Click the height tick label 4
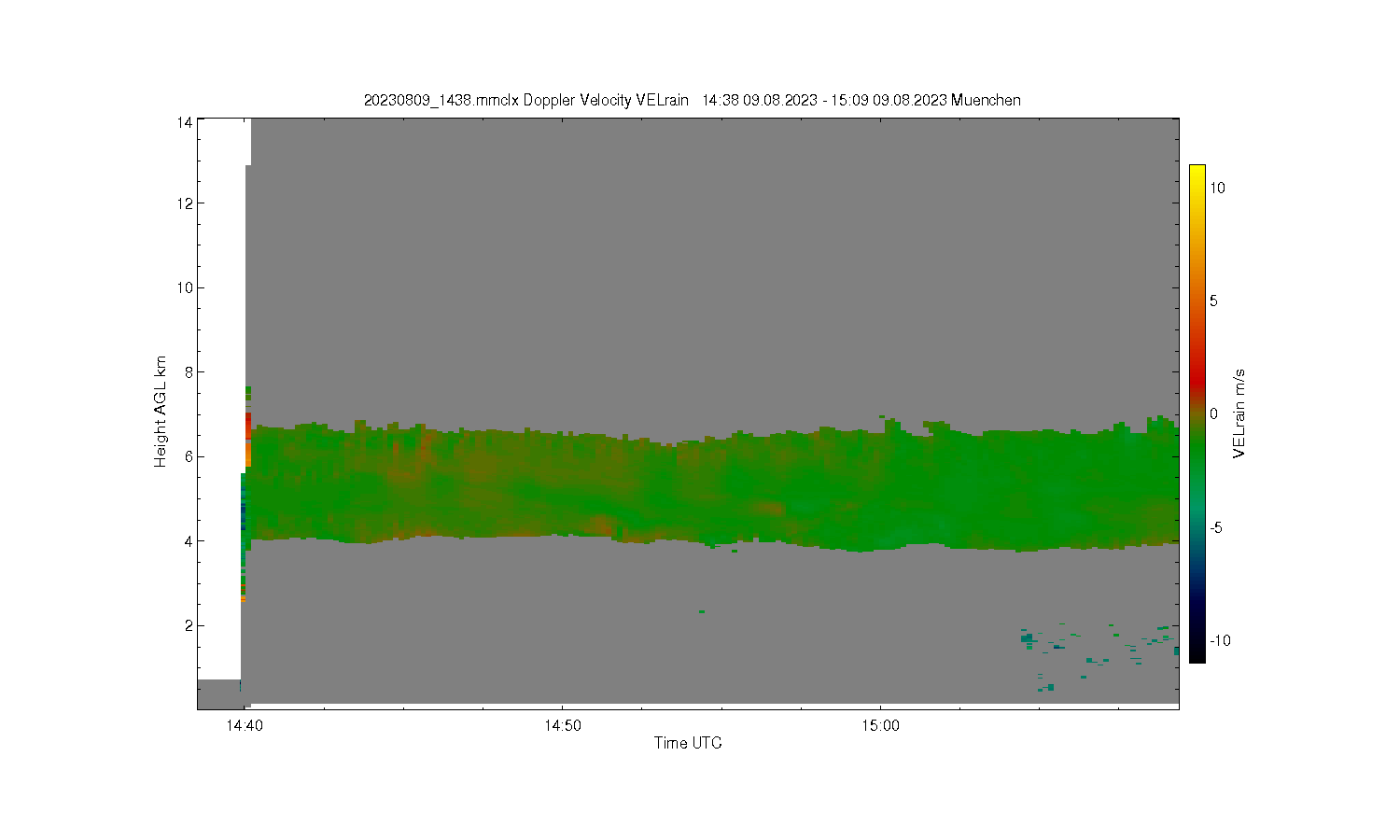The height and width of the screenshot is (840, 1400). click(x=189, y=541)
